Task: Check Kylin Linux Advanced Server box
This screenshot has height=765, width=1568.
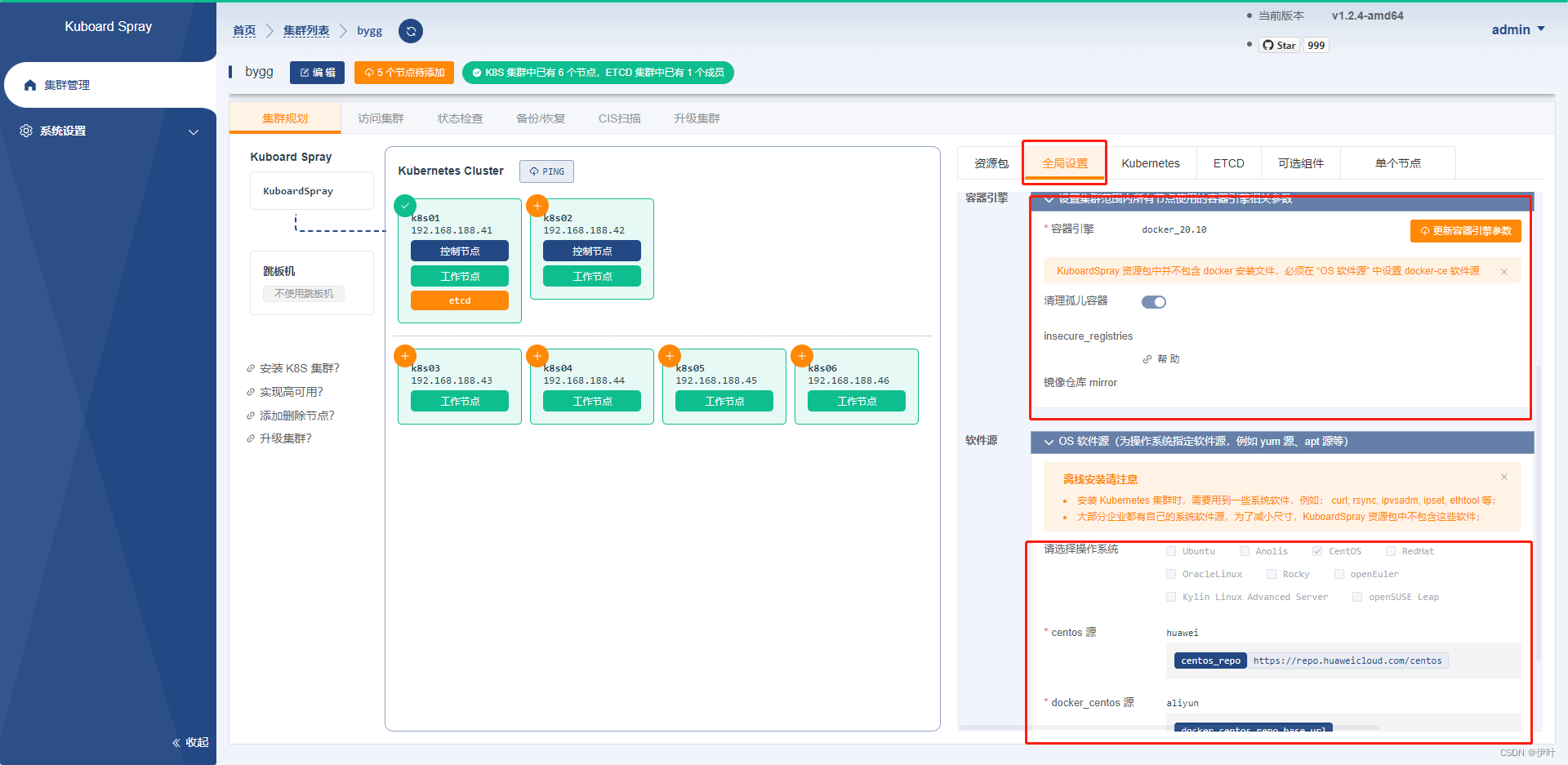Action: [1171, 597]
